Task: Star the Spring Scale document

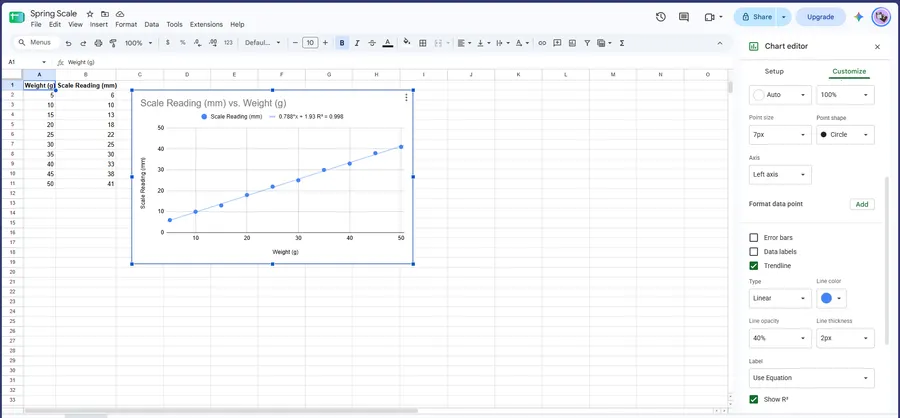Action: 90,14
